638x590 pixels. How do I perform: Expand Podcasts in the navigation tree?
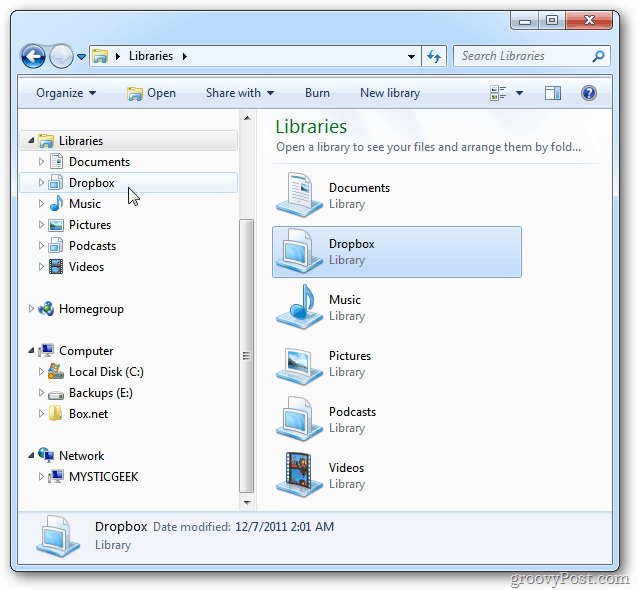point(41,245)
